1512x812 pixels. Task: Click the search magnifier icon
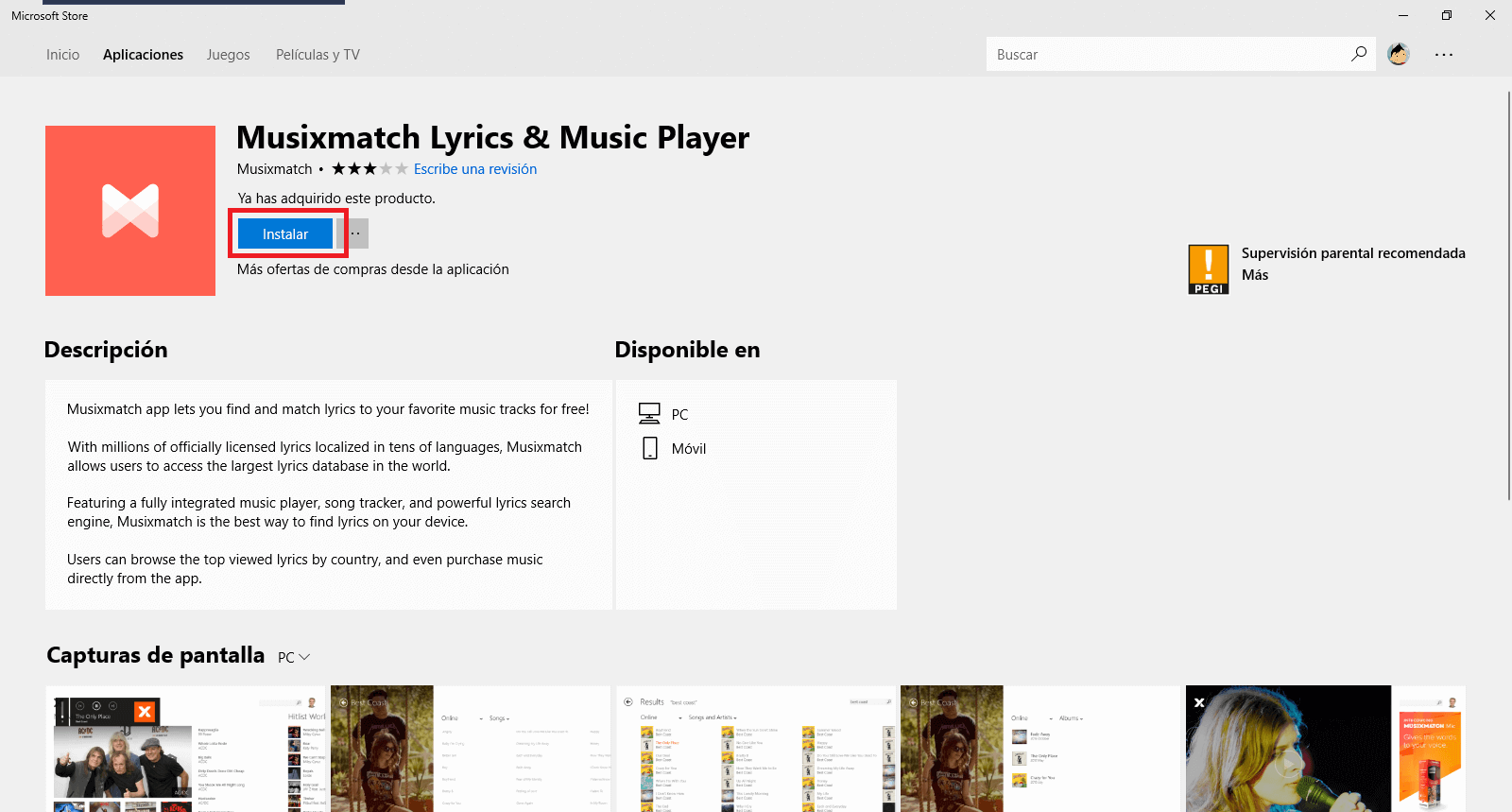[1359, 54]
